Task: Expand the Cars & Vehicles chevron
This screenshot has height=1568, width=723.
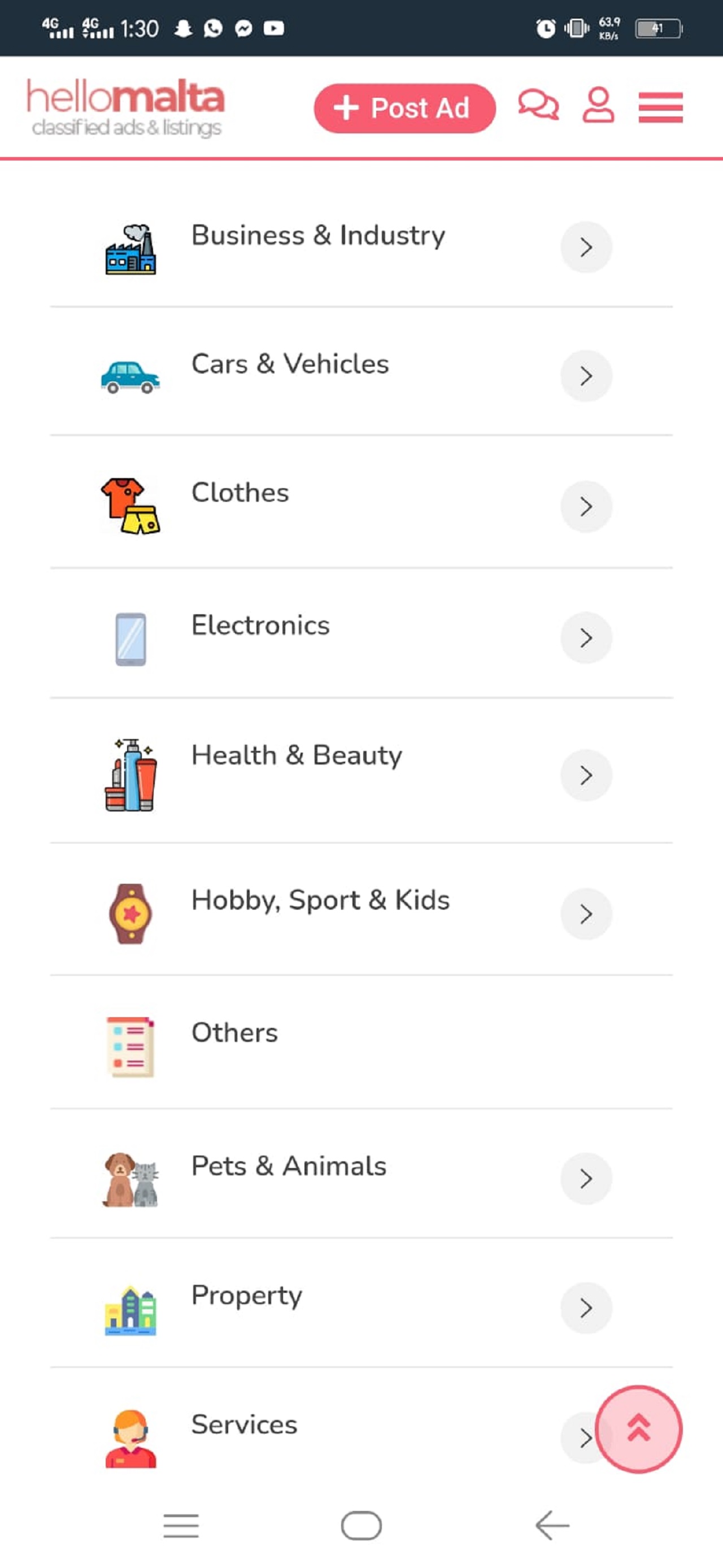Action: (585, 376)
